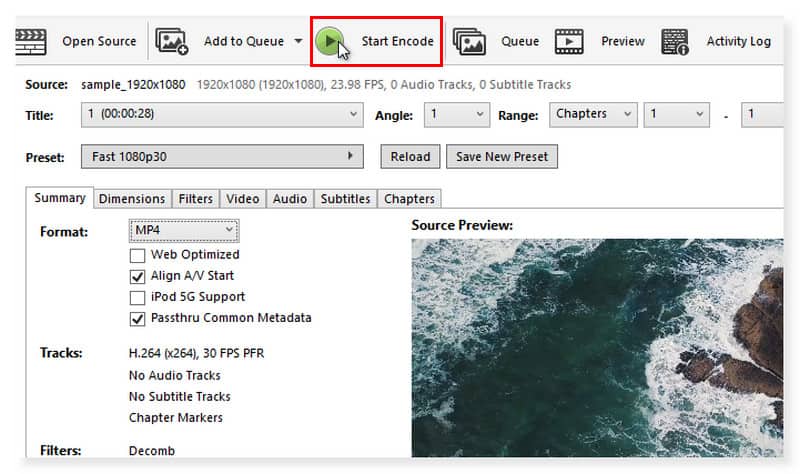Open the Angle dropdown
The height and width of the screenshot is (474, 800).
456,115
